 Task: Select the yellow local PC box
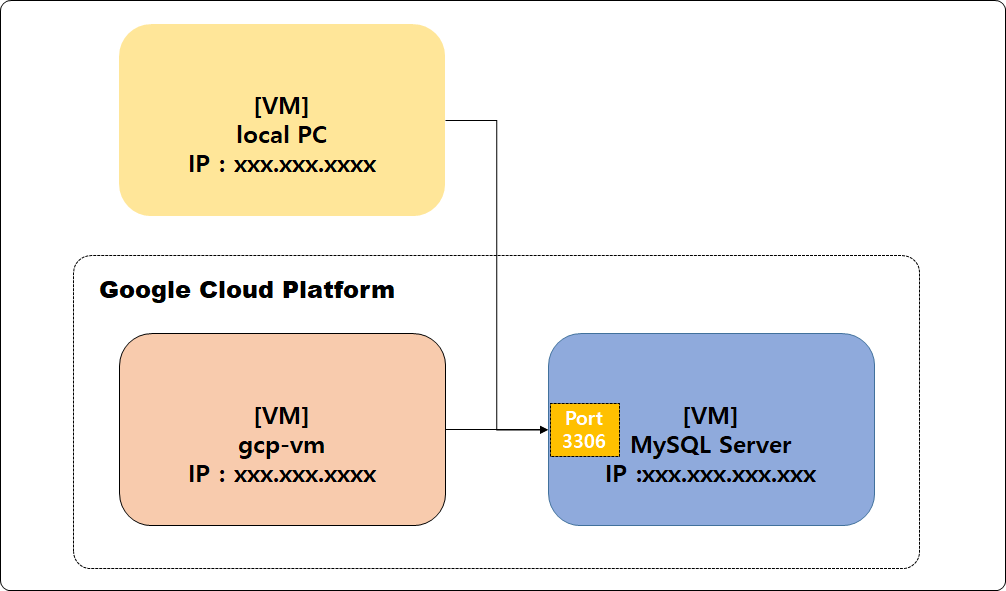coord(282,120)
